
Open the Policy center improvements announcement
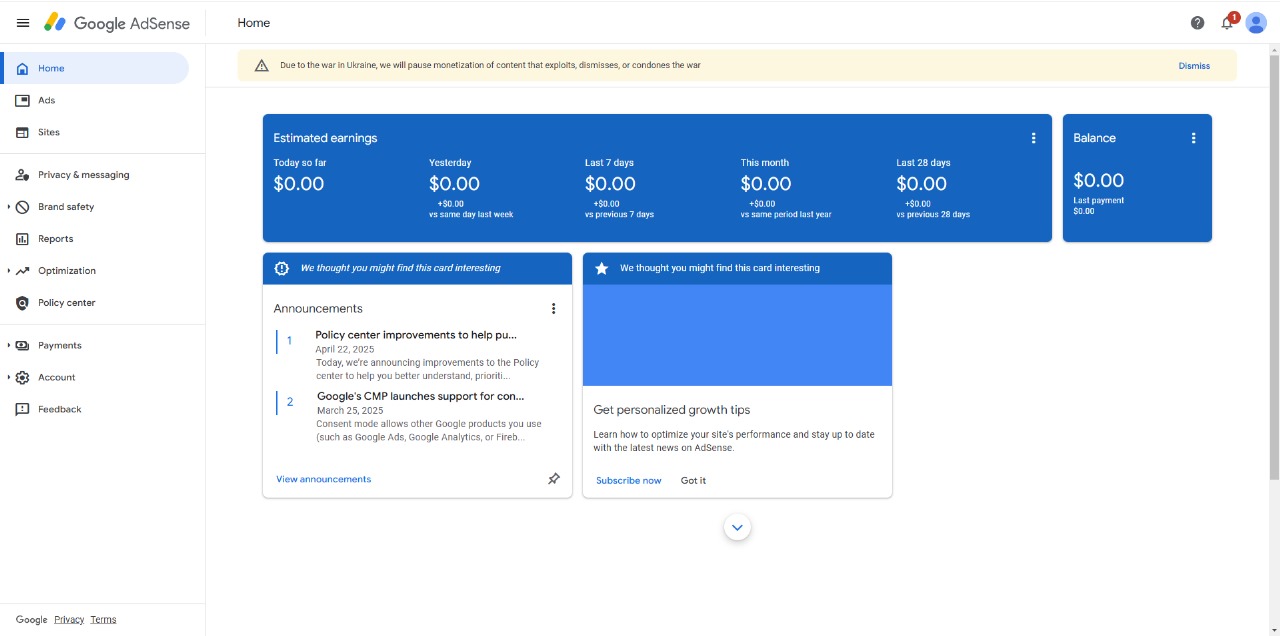pos(416,335)
